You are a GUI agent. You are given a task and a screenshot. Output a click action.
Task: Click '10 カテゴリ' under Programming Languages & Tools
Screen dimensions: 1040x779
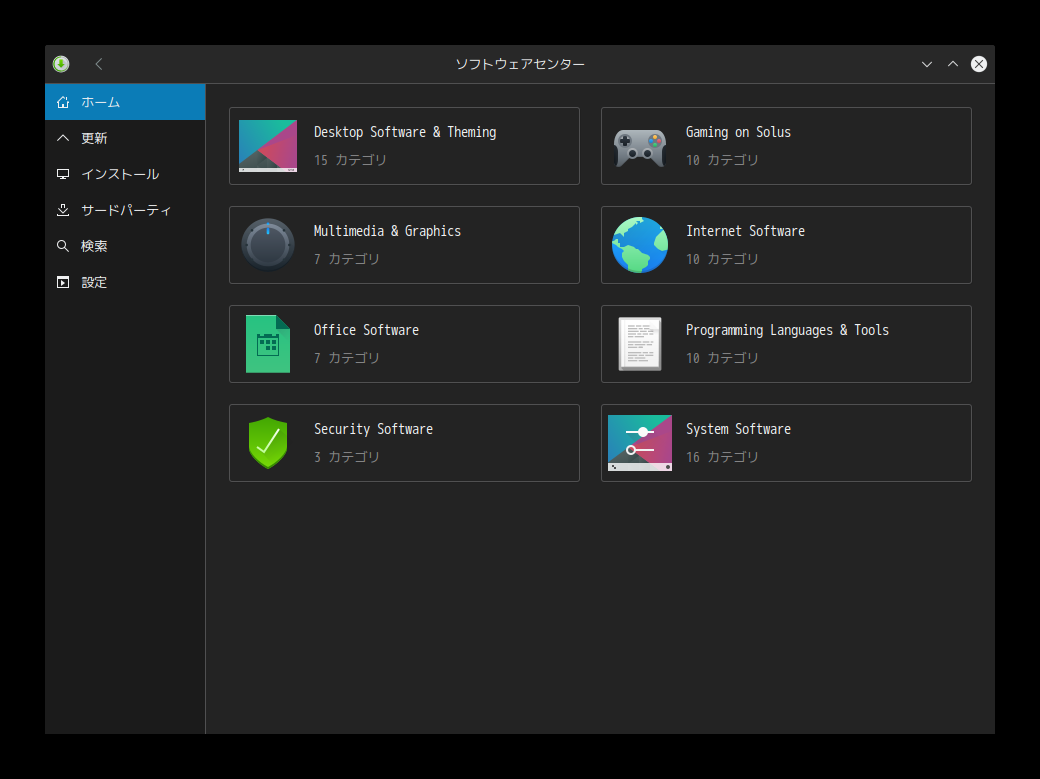pyautogui.click(x=722, y=358)
